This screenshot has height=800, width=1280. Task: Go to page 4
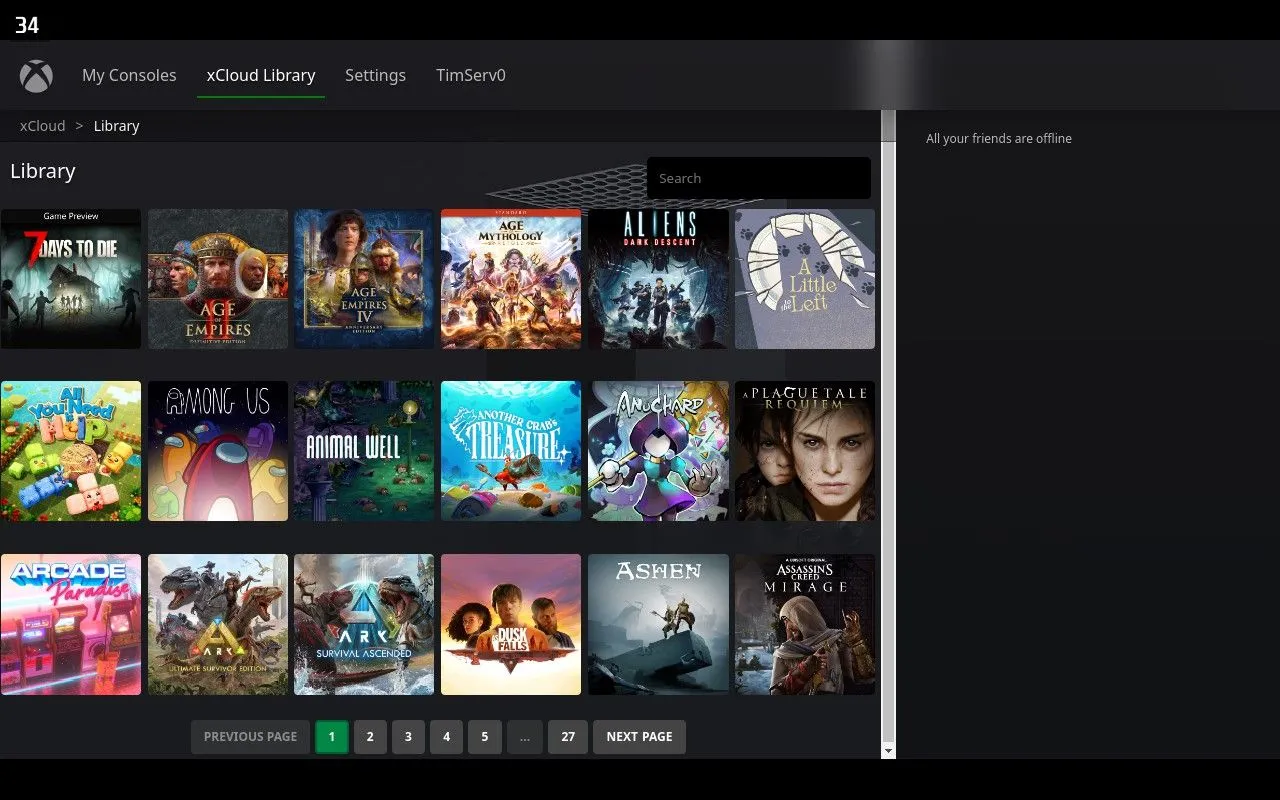click(446, 737)
